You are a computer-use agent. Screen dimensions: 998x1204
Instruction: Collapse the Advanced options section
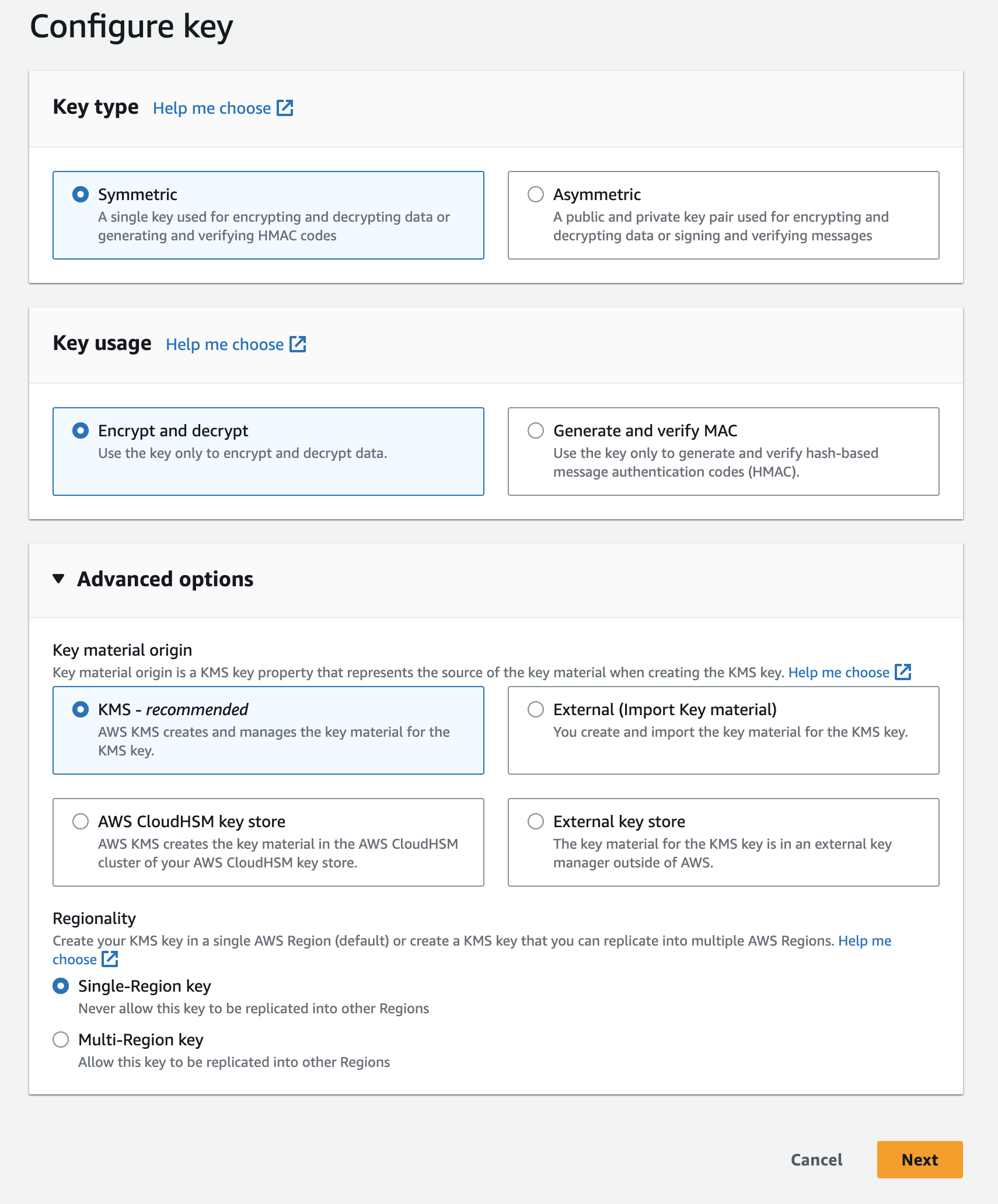pos(58,579)
